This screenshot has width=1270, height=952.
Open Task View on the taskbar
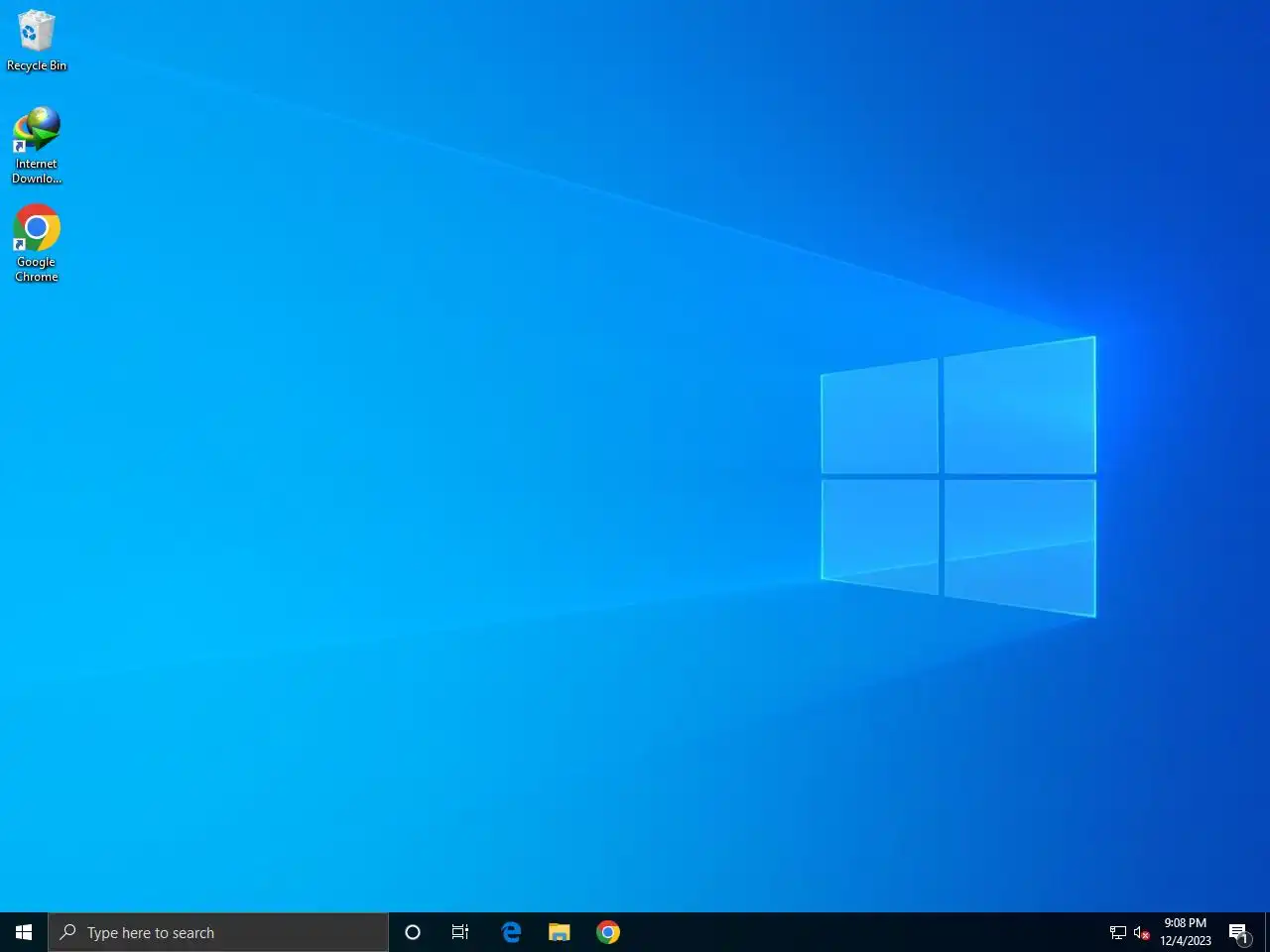pos(460,932)
